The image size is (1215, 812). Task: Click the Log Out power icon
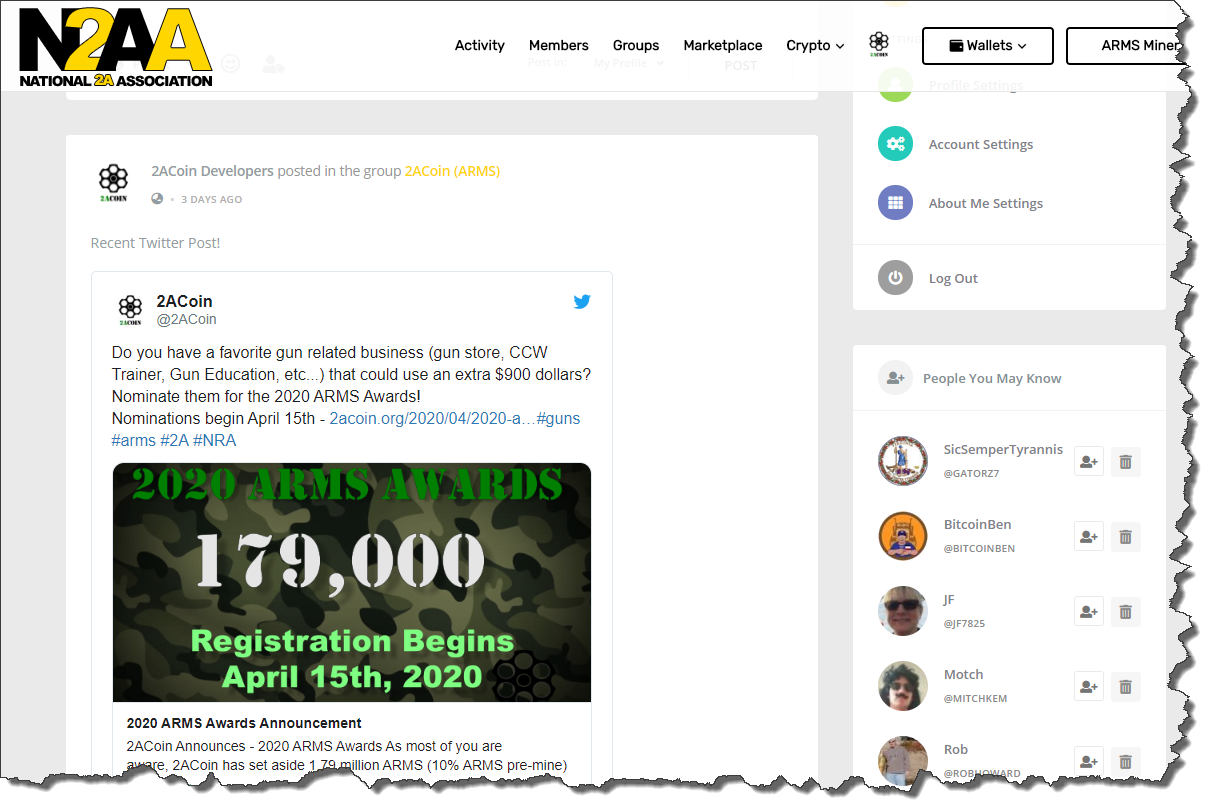[x=895, y=278]
